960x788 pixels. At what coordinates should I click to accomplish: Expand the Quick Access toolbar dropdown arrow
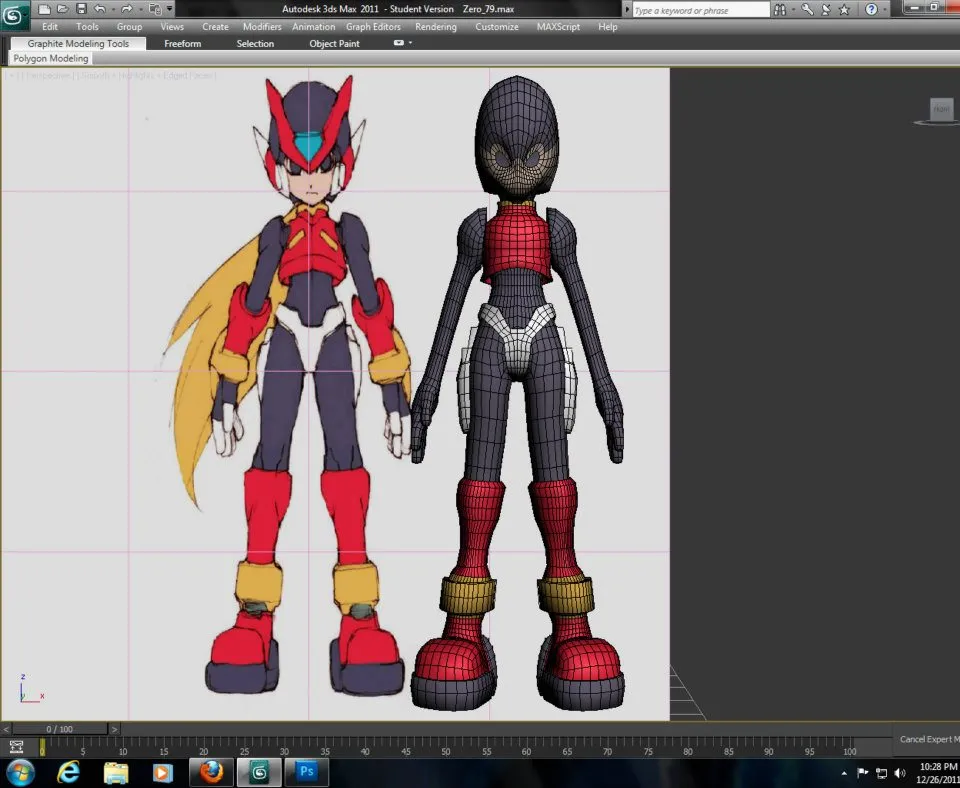click(170, 10)
